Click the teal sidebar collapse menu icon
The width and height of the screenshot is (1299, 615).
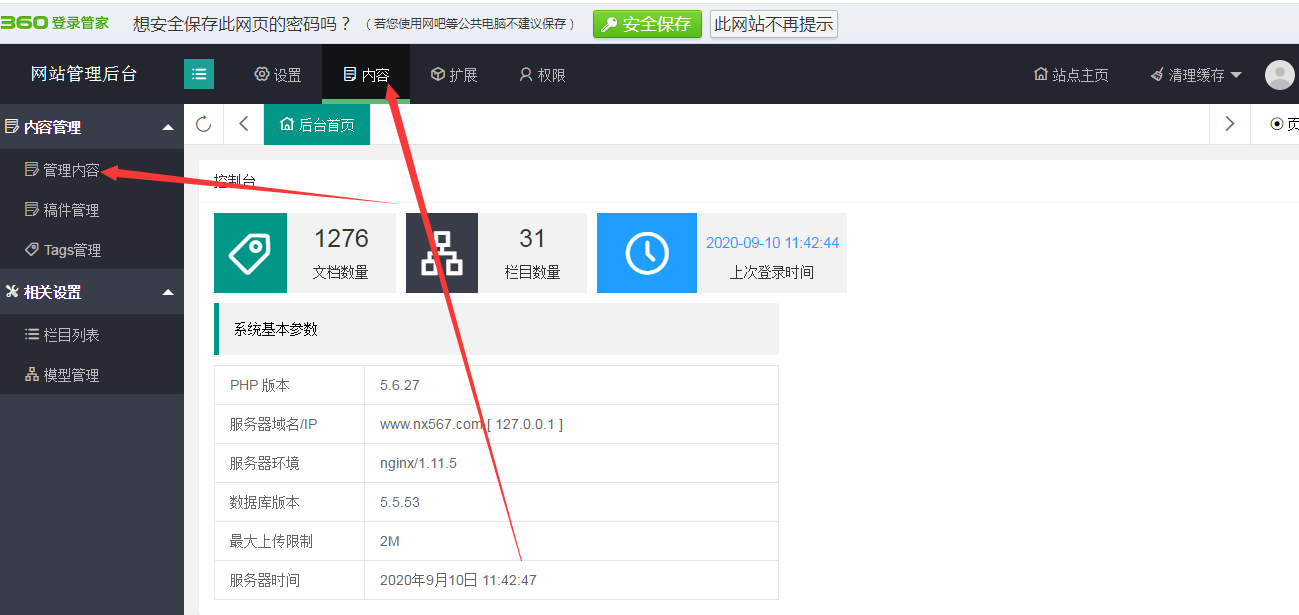(199, 74)
